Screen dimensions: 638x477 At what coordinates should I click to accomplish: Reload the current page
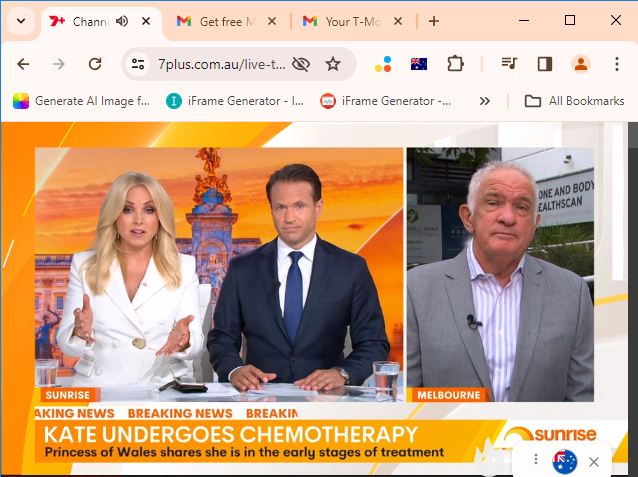click(x=95, y=64)
